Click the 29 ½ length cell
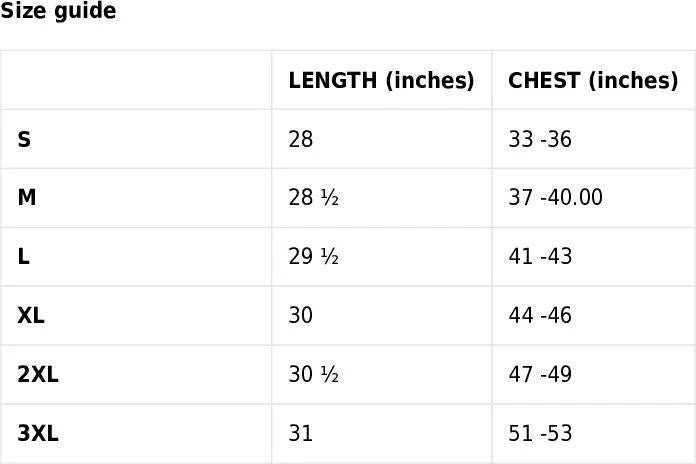This screenshot has height=464, width=696. coord(314,257)
